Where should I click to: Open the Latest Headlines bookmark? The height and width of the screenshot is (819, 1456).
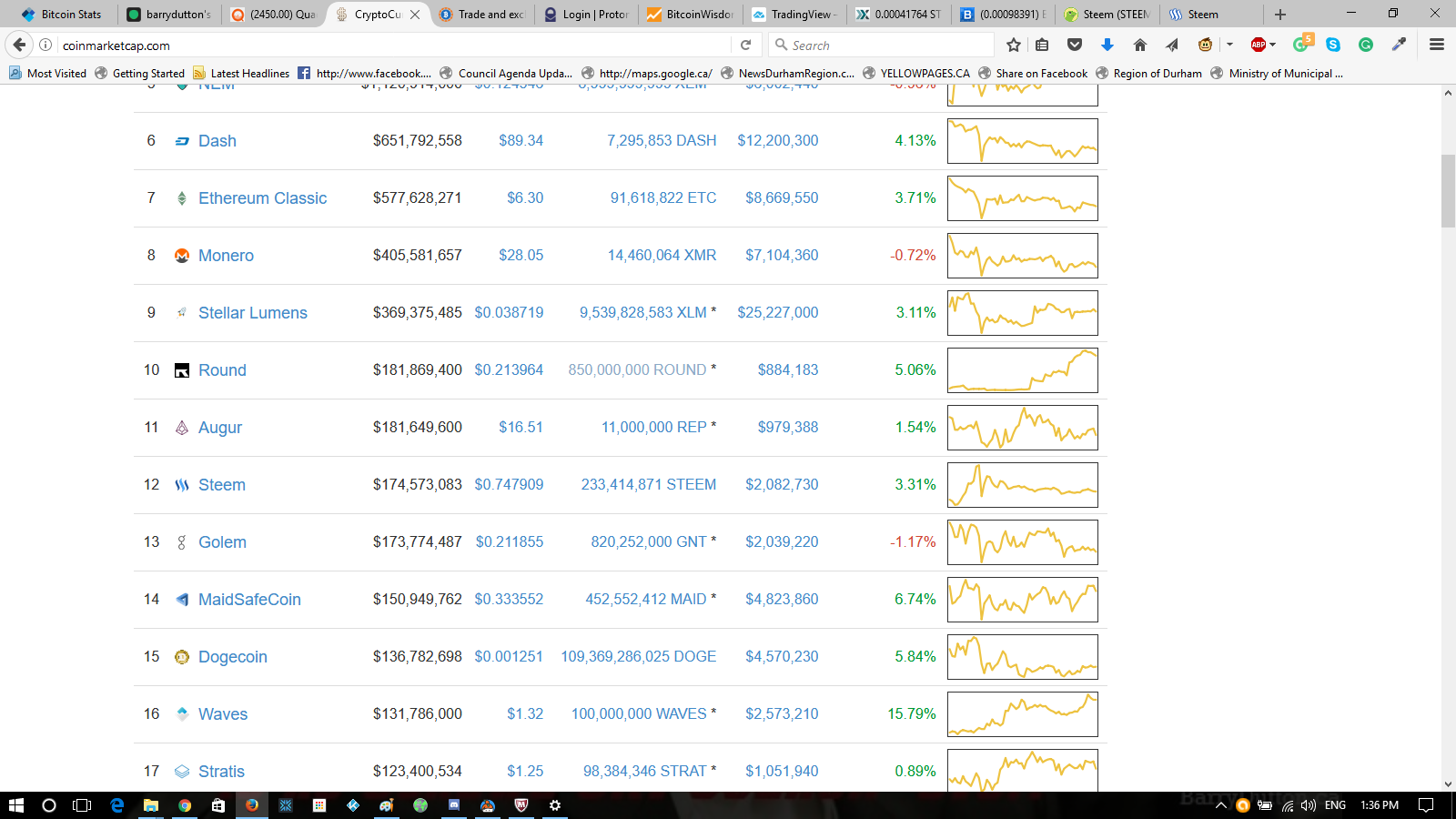coord(241,74)
